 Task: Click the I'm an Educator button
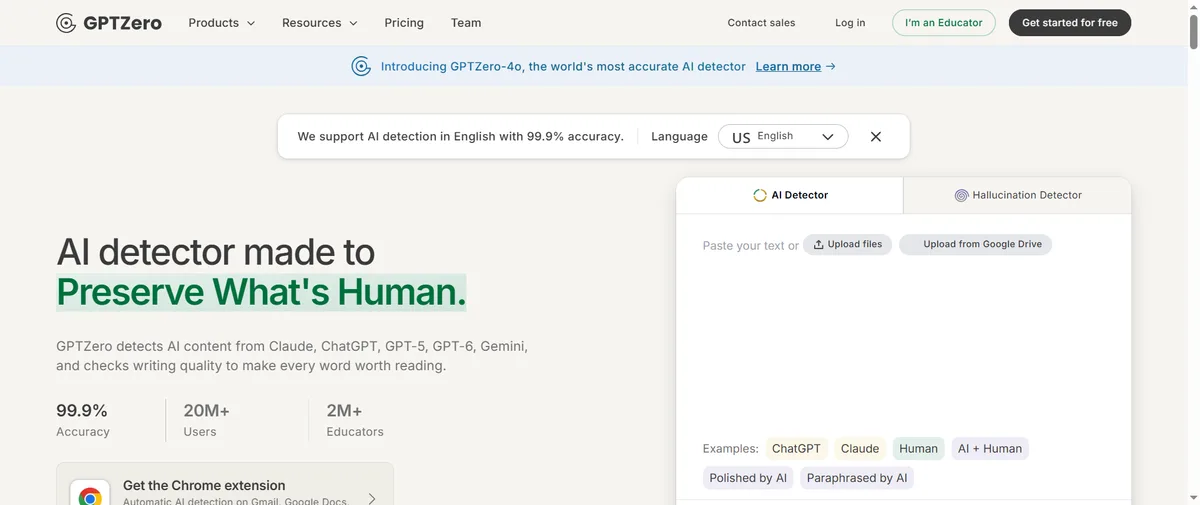coord(943,23)
